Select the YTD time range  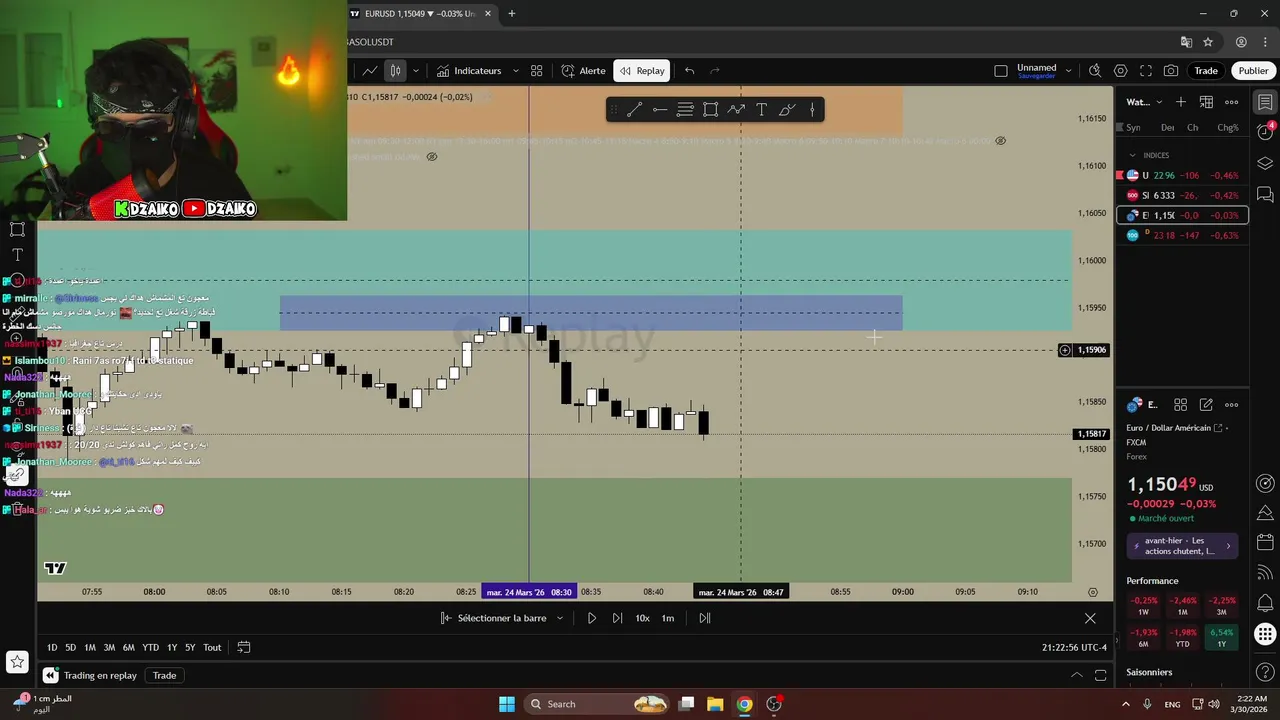click(150, 647)
